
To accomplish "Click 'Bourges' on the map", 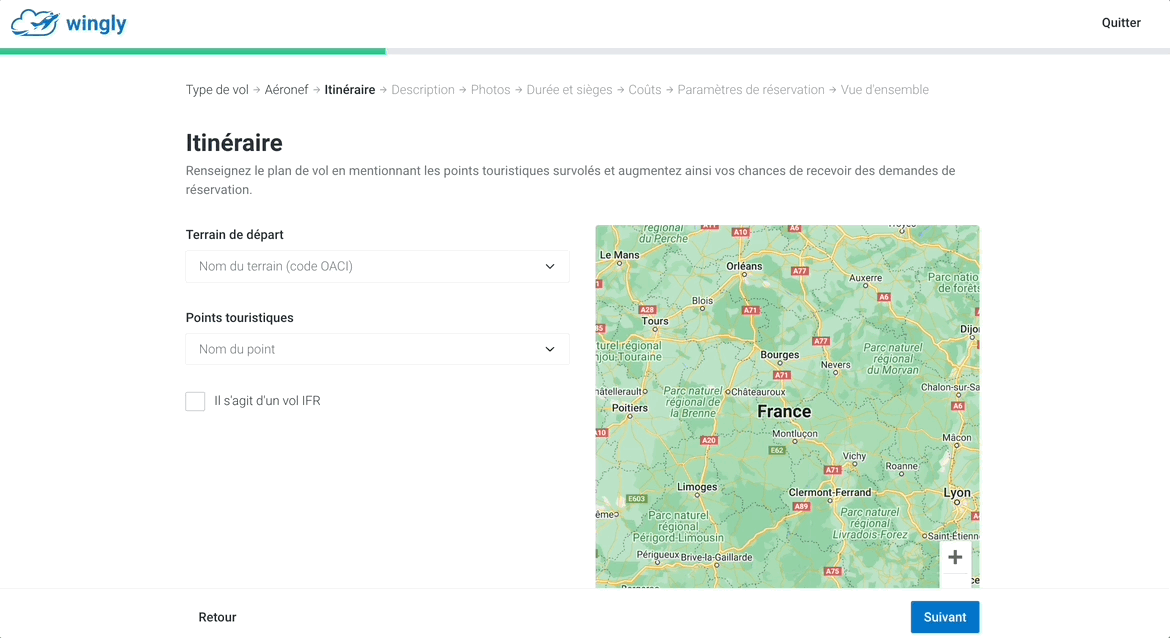I will point(780,355).
